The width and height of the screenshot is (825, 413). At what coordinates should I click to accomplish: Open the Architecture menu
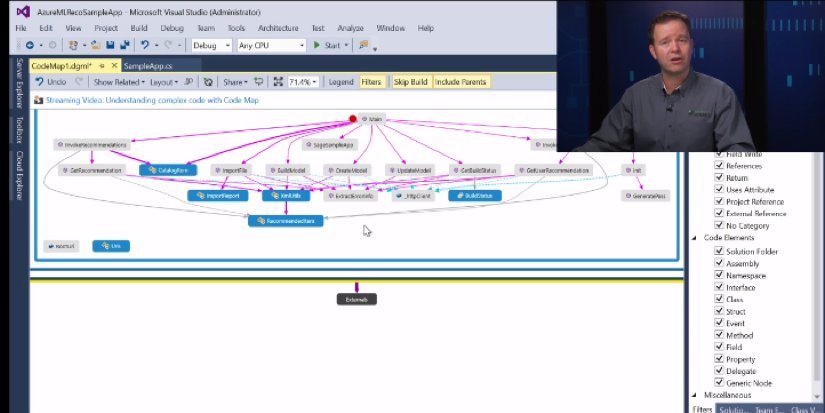[x=278, y=28]
